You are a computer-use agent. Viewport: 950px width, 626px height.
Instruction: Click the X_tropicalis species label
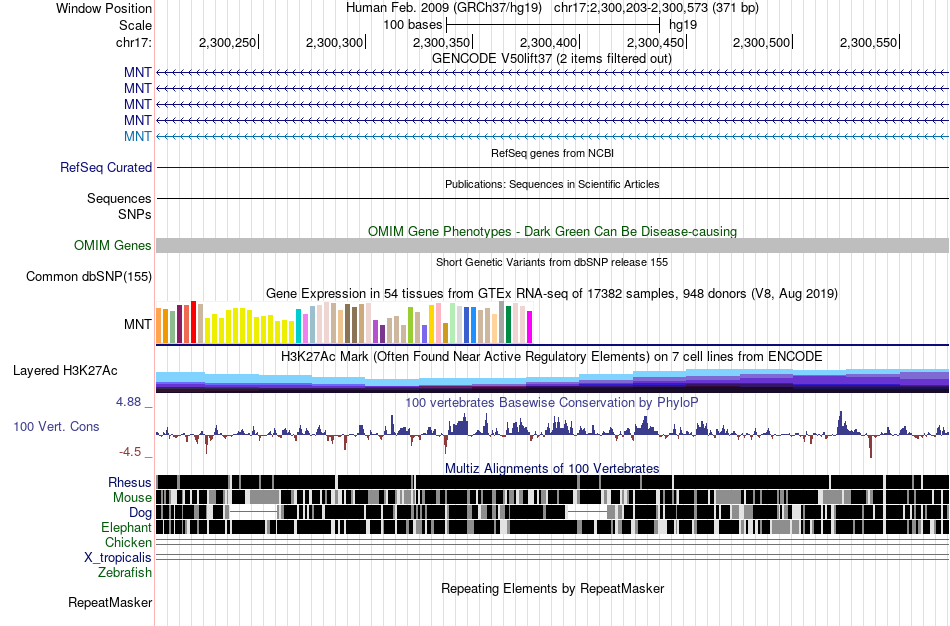point(118,558)
